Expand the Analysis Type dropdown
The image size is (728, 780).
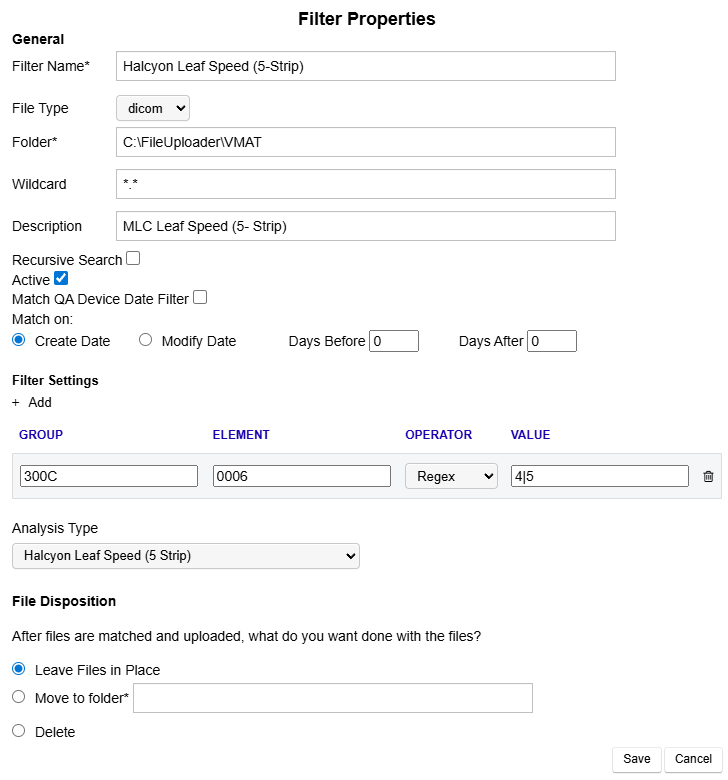coord(185,556)
